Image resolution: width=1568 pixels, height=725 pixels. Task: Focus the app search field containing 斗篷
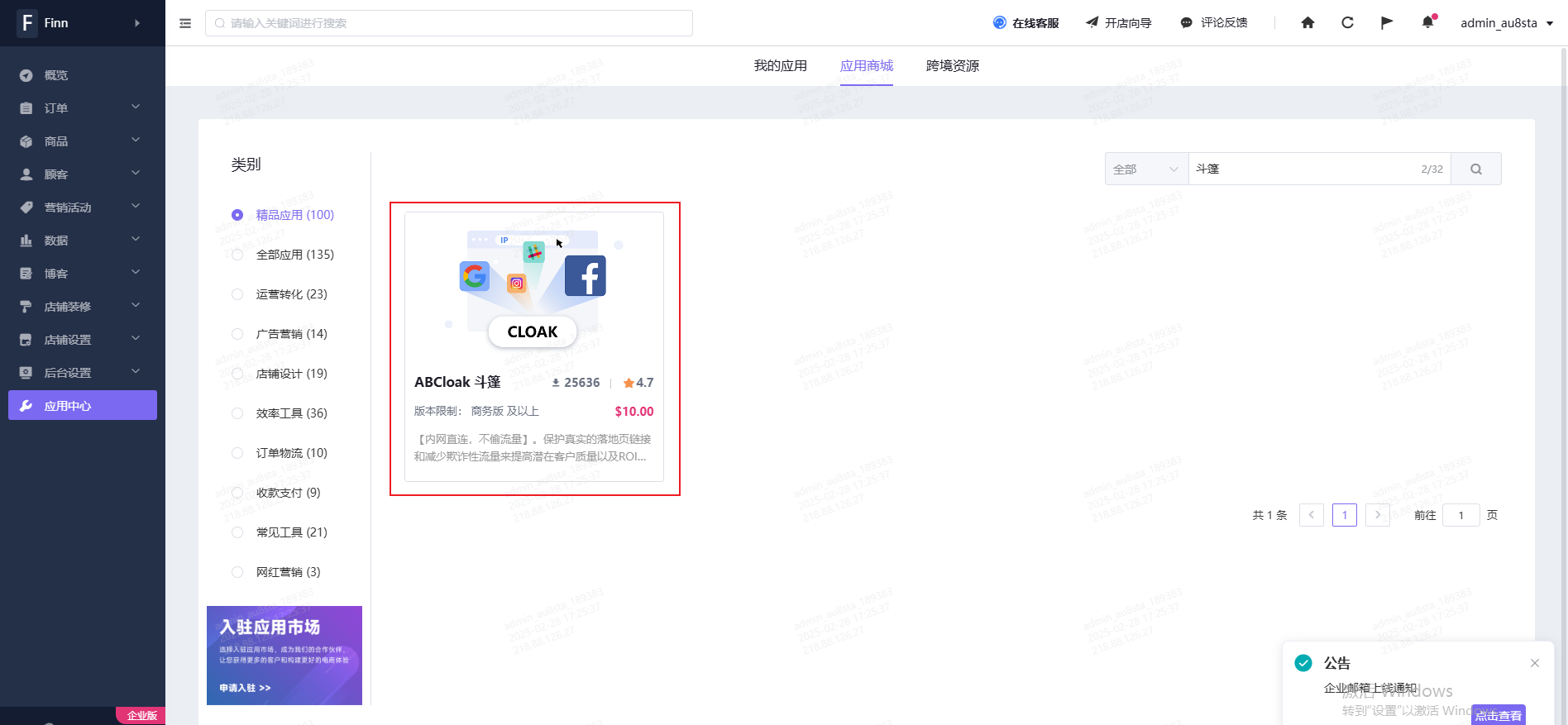pyautogui.click(x=1320, y=169)
